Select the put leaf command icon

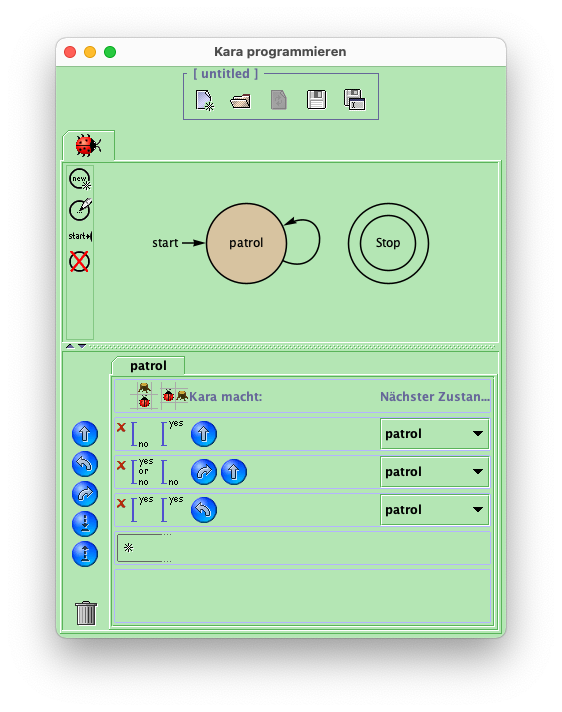click(x=85, y=524)
